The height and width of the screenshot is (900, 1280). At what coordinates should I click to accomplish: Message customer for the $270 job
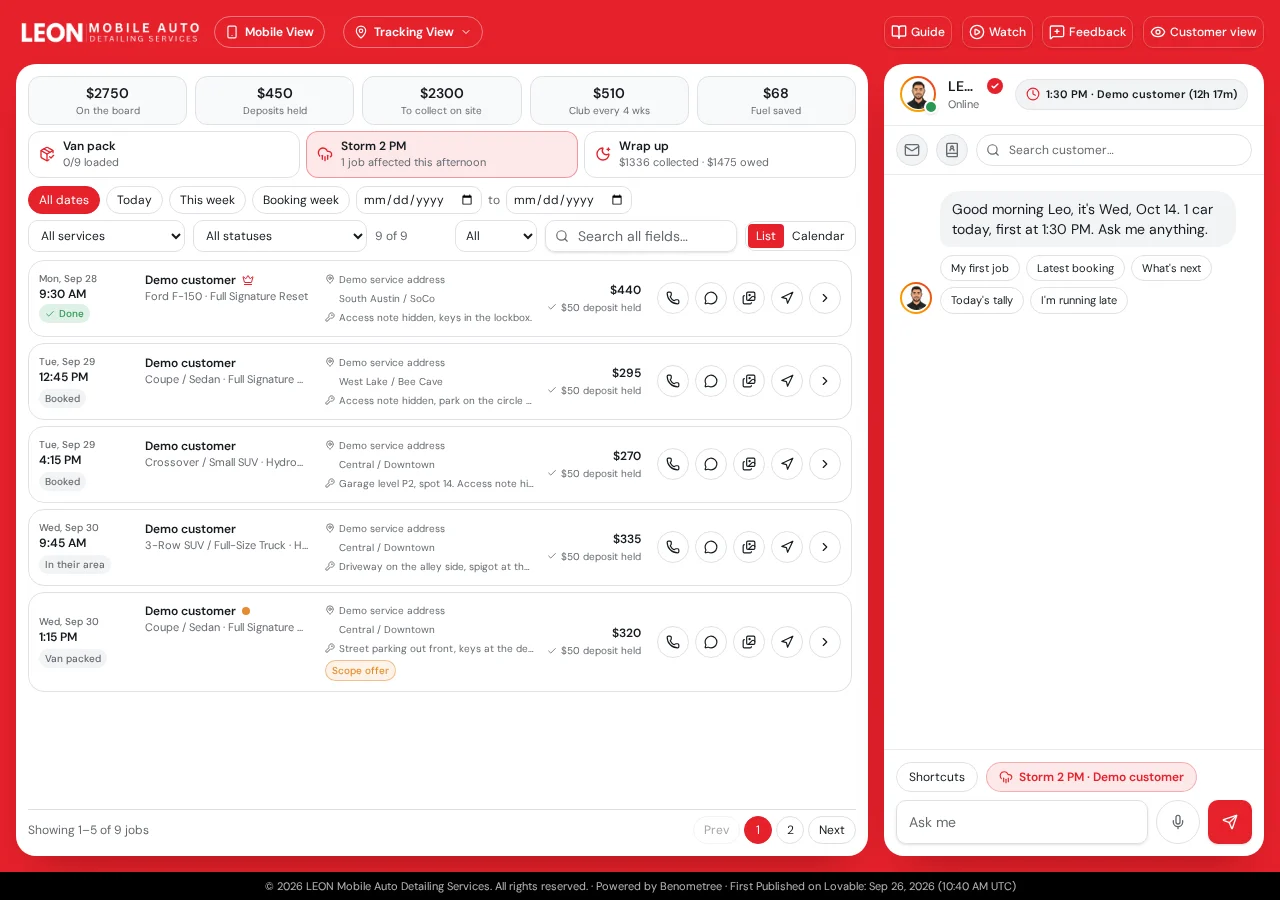pos(711,464)
